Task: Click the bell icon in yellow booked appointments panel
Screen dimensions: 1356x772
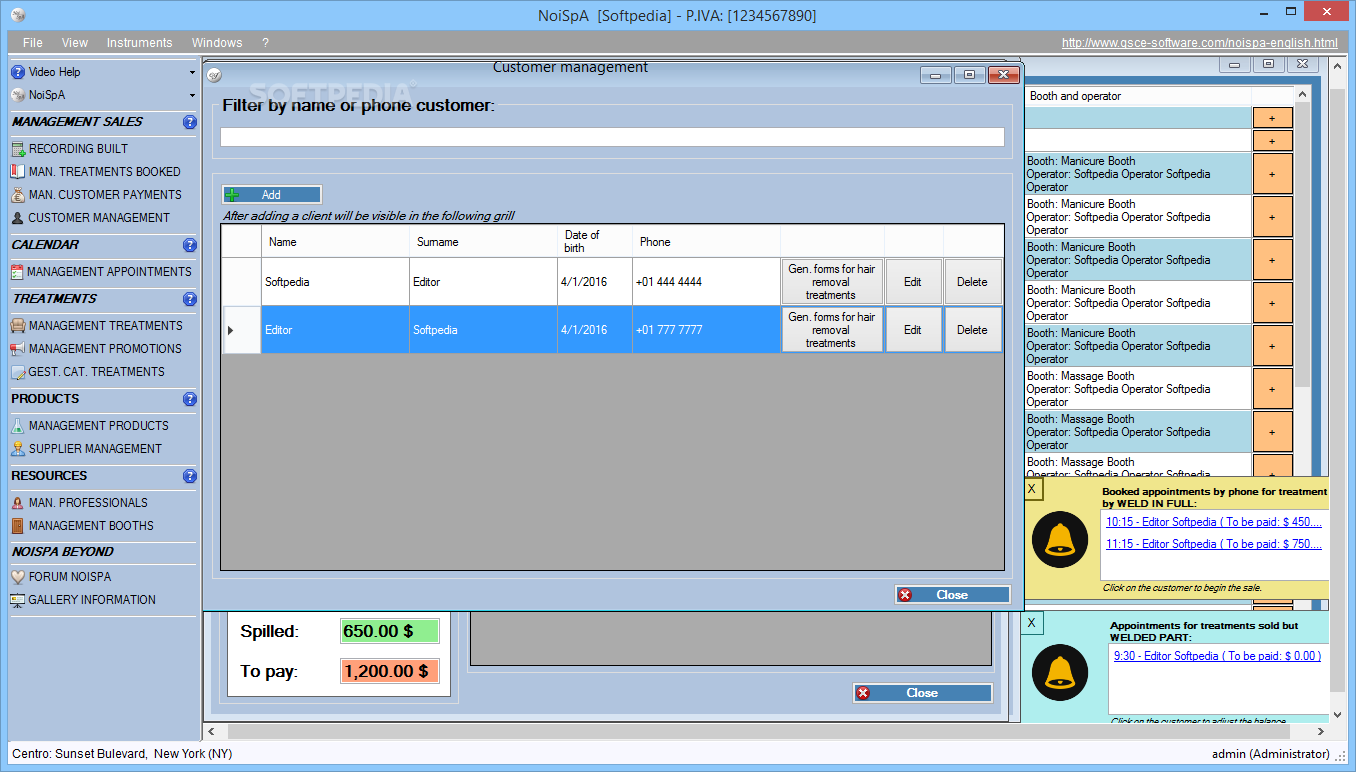Action: pos(1060,540)
